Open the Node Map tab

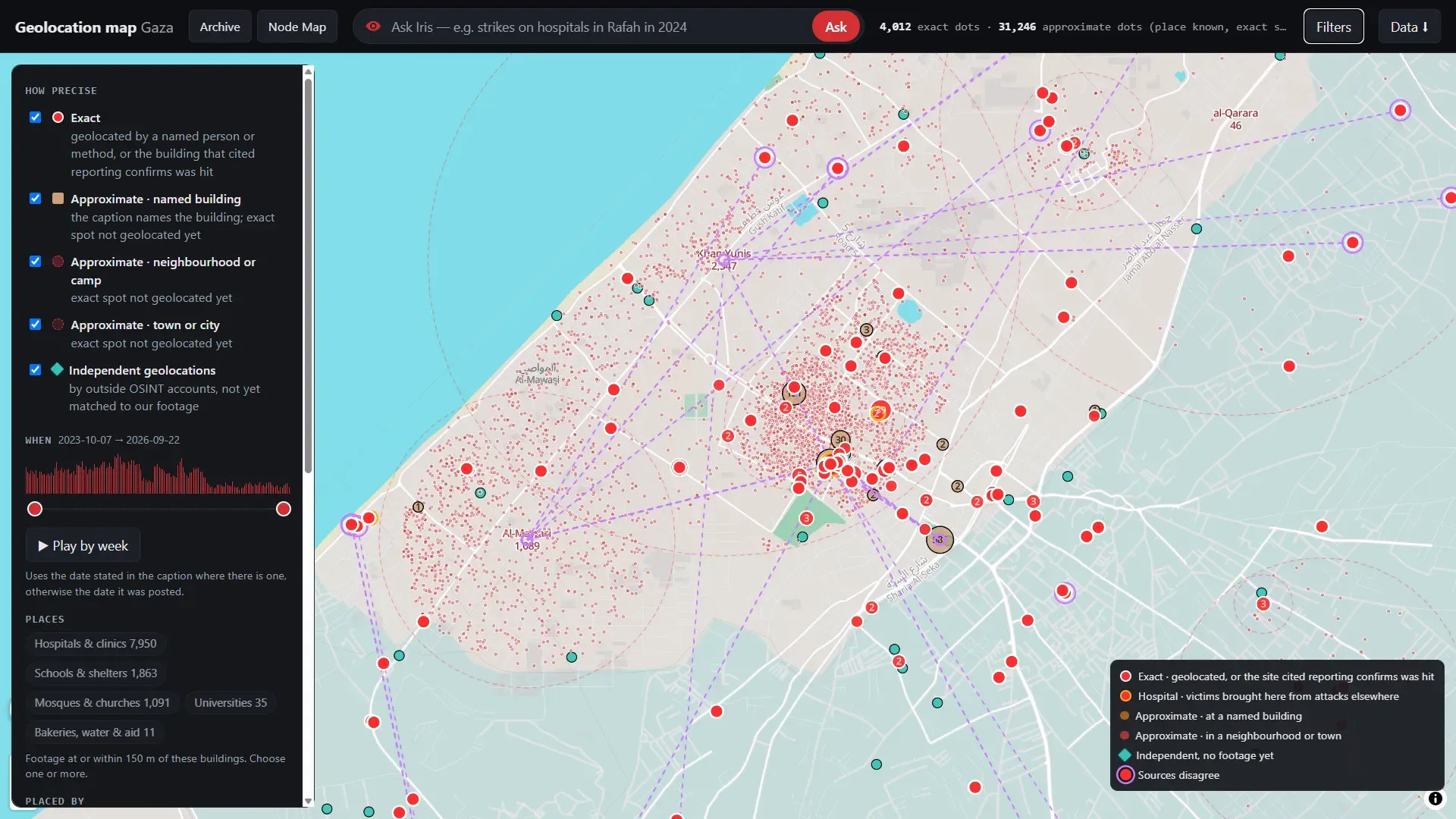tap(297, 27)
